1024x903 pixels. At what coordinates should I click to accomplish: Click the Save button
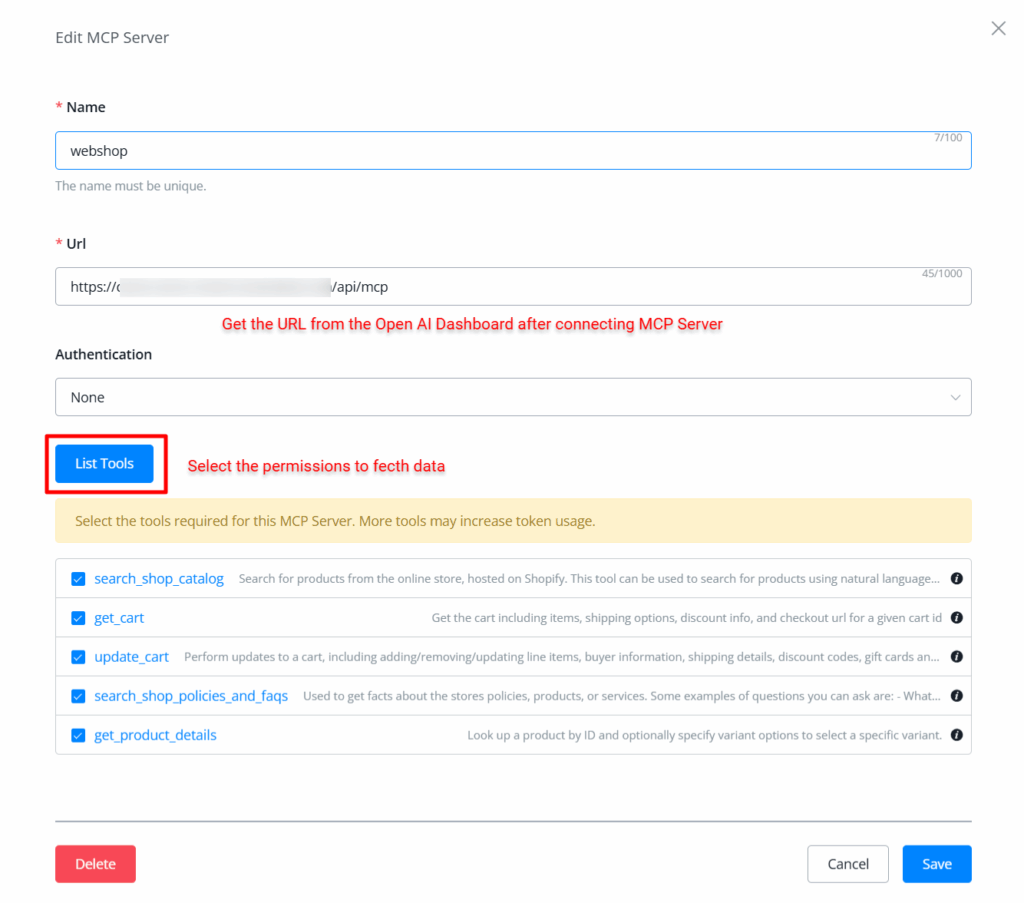[936, 864]
